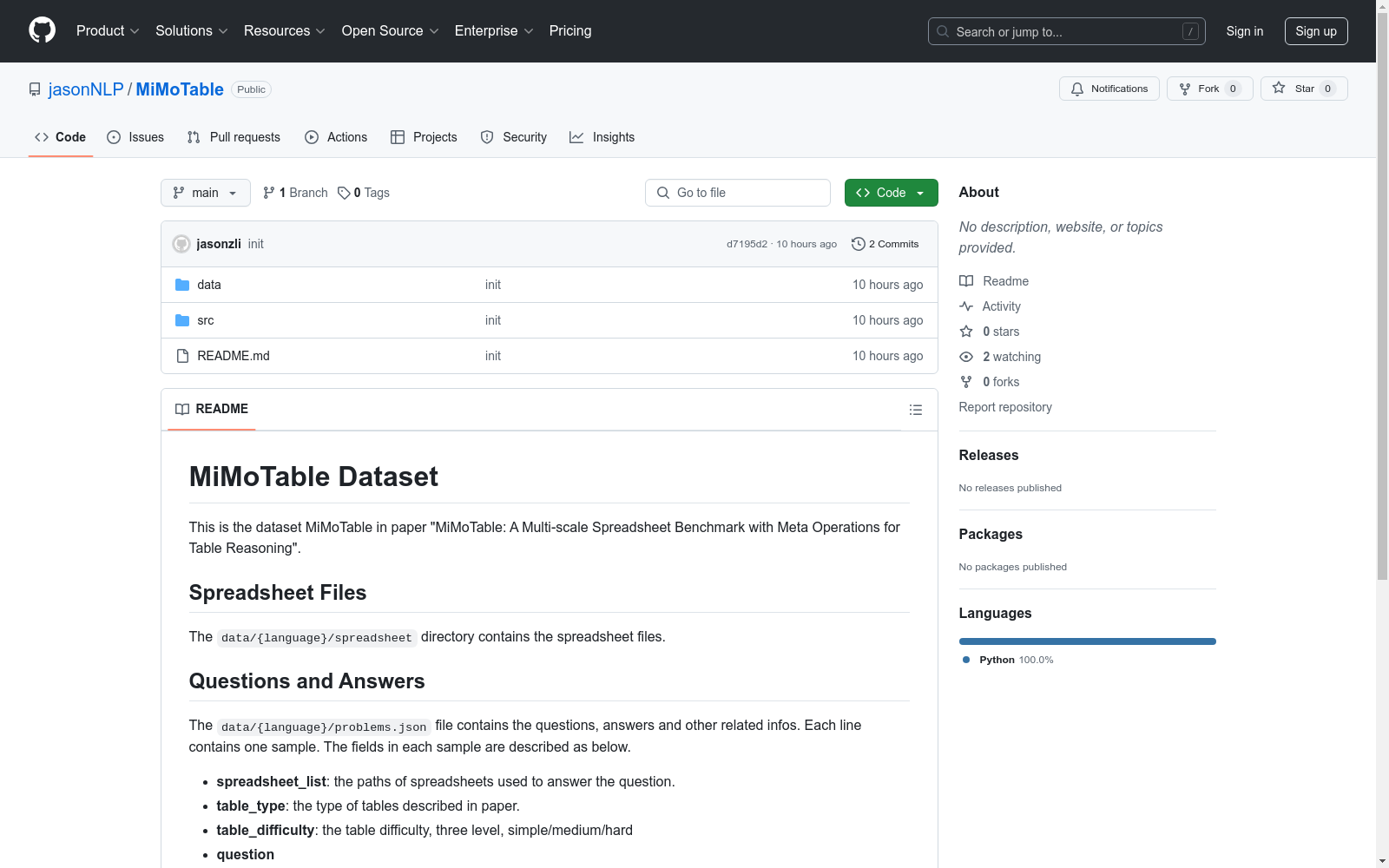The image size is (1389, 868).
Task: Expand the Solutions menu
Action: tap(192, 30)
